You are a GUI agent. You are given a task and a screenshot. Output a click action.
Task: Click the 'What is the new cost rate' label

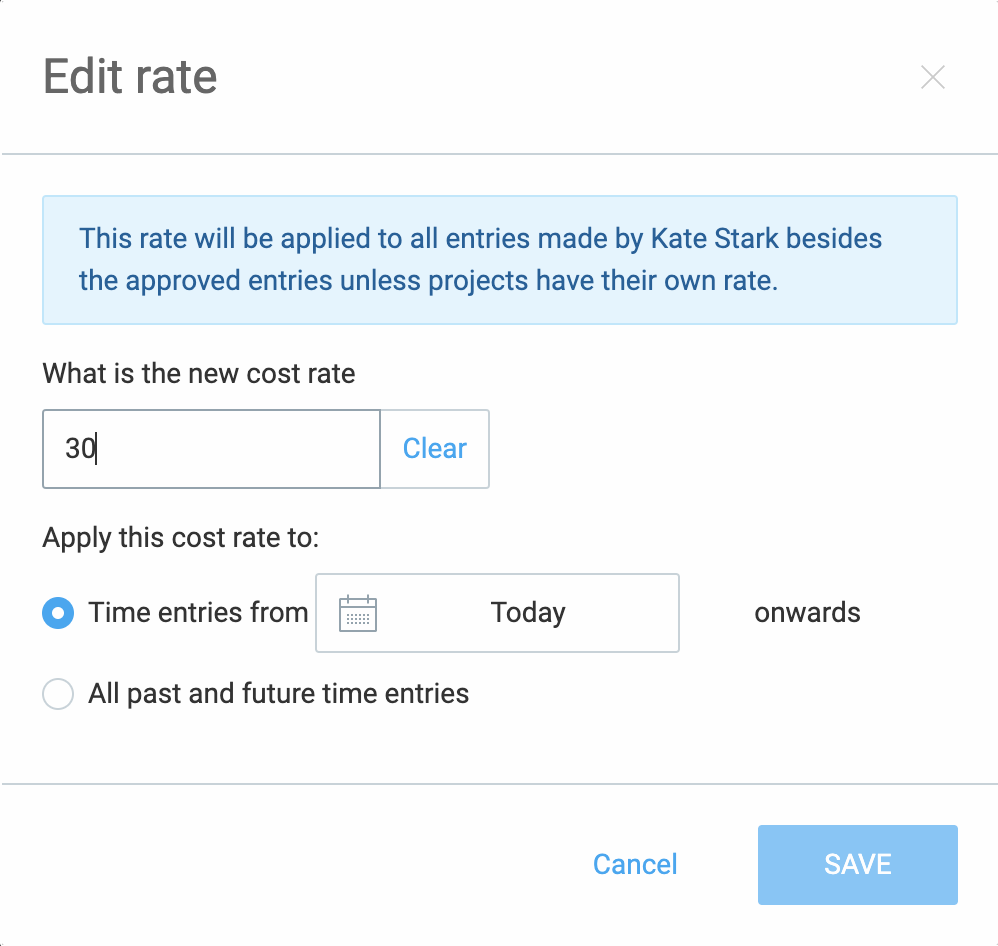199,373
